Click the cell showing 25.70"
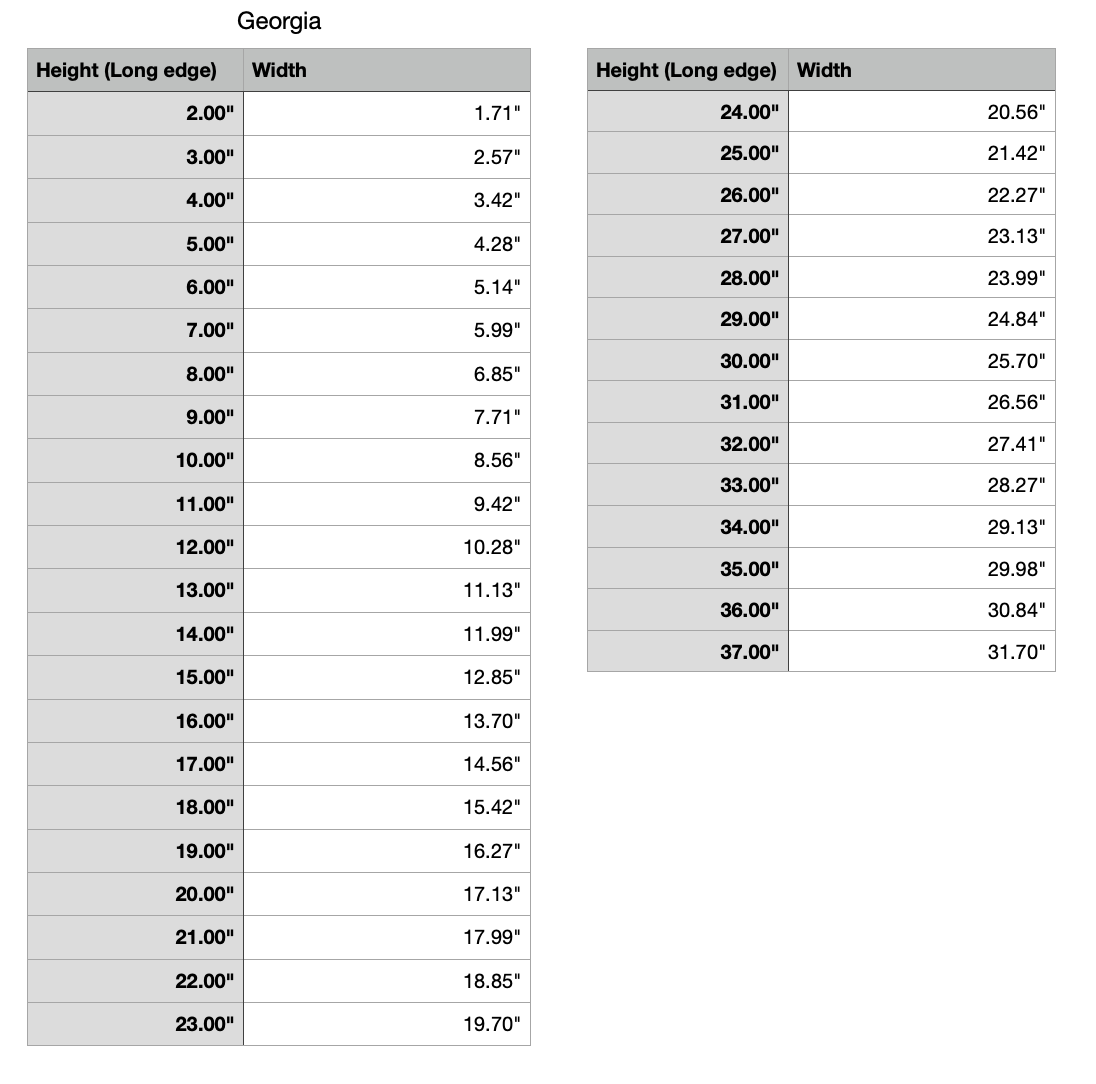 pos(1016,361)
